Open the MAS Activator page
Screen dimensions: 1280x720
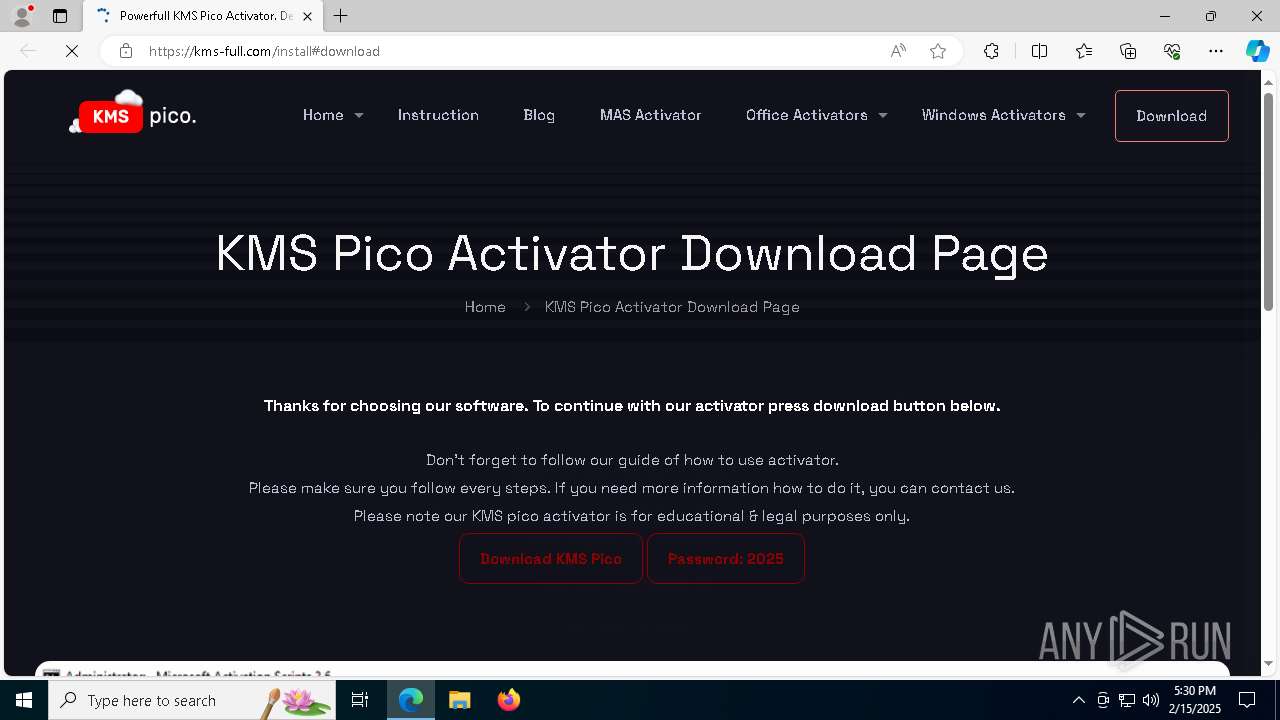650,115
